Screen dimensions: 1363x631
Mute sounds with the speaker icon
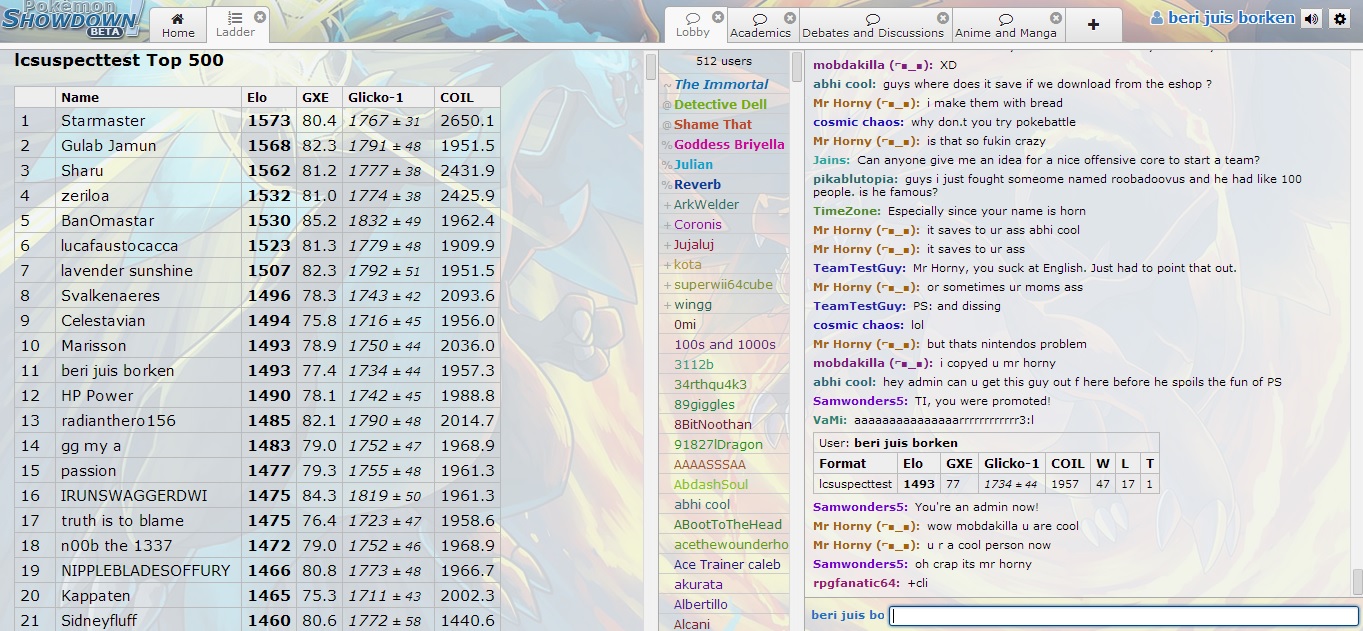pos(1311,17)
